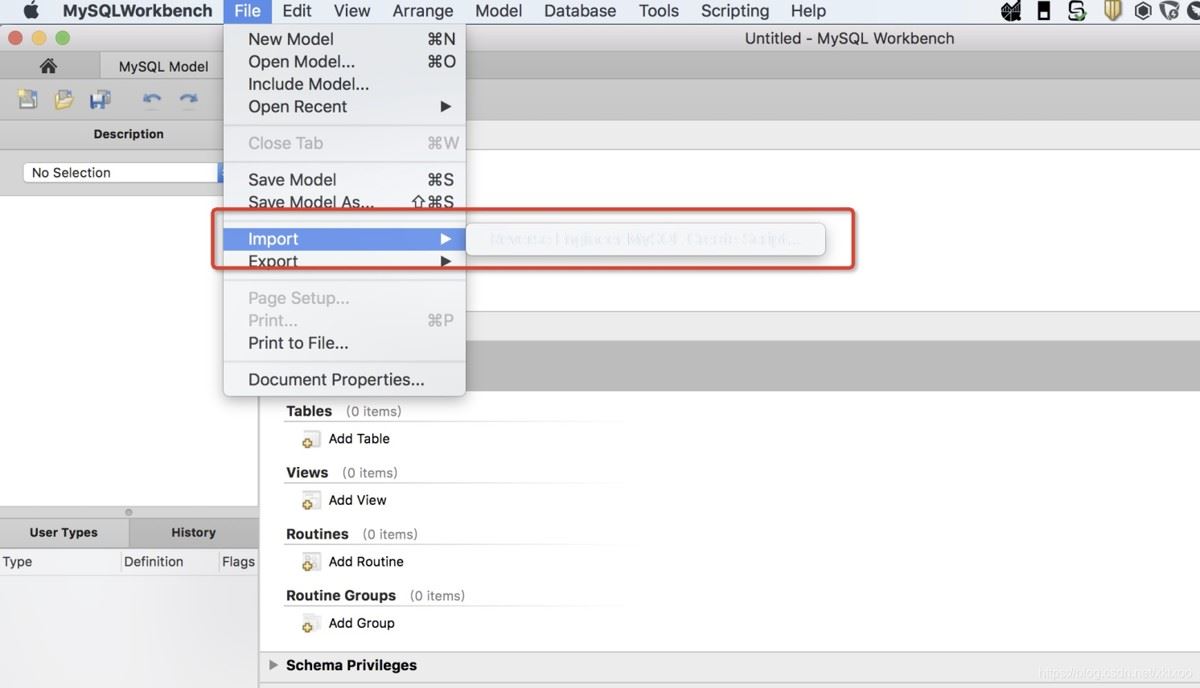This screenshot has height=688, width=1200.
Task: Click the Add Group link
Action: point(361,624)
